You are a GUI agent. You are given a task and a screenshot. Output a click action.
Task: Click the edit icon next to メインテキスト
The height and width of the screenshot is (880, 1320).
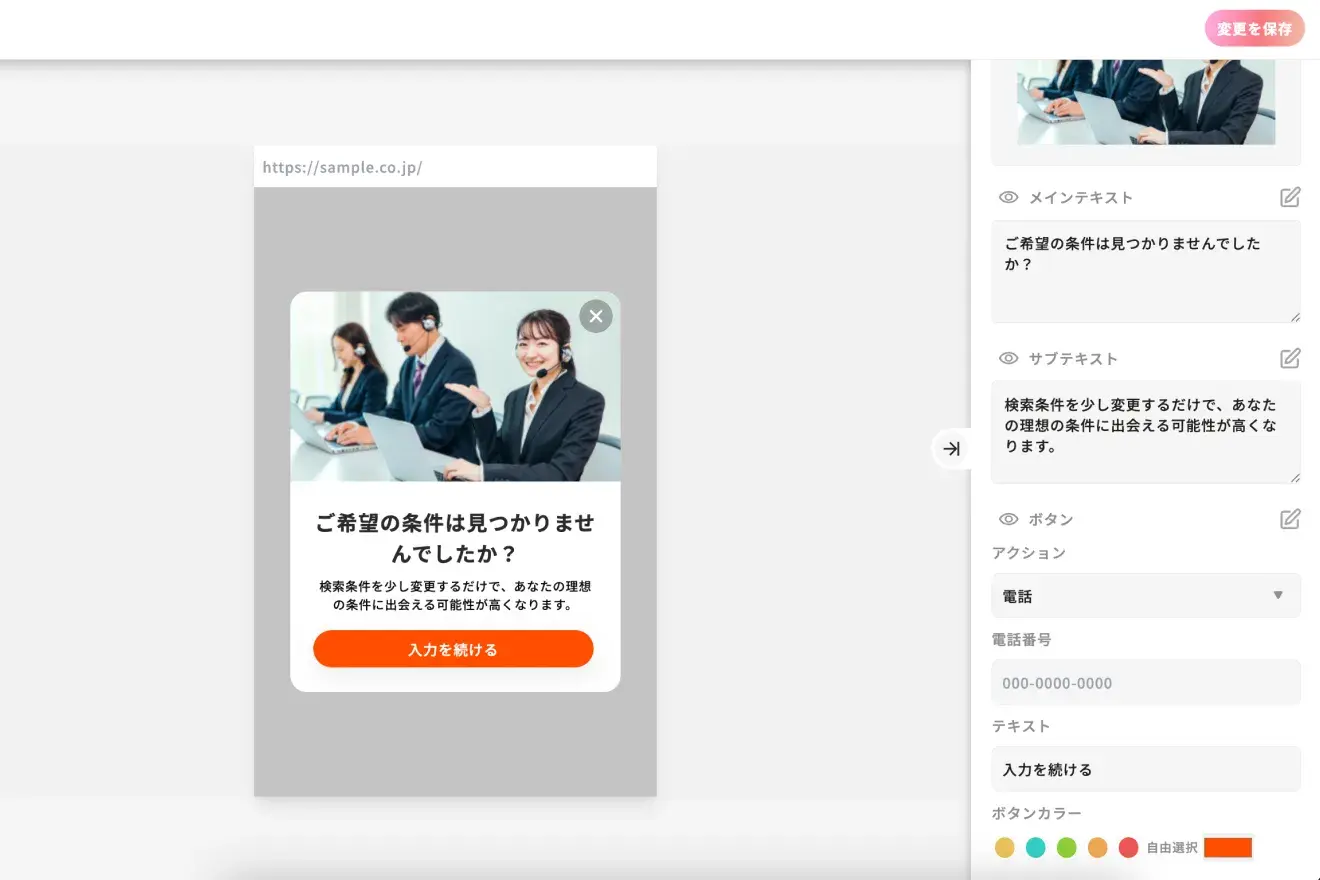point(1290,197)
